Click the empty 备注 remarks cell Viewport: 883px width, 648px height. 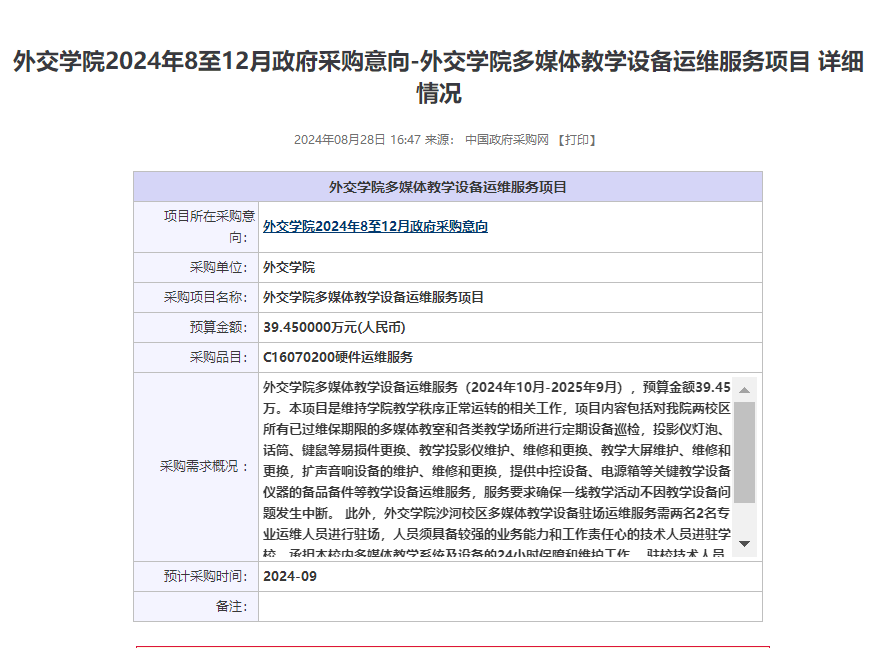tap(509, 606)
